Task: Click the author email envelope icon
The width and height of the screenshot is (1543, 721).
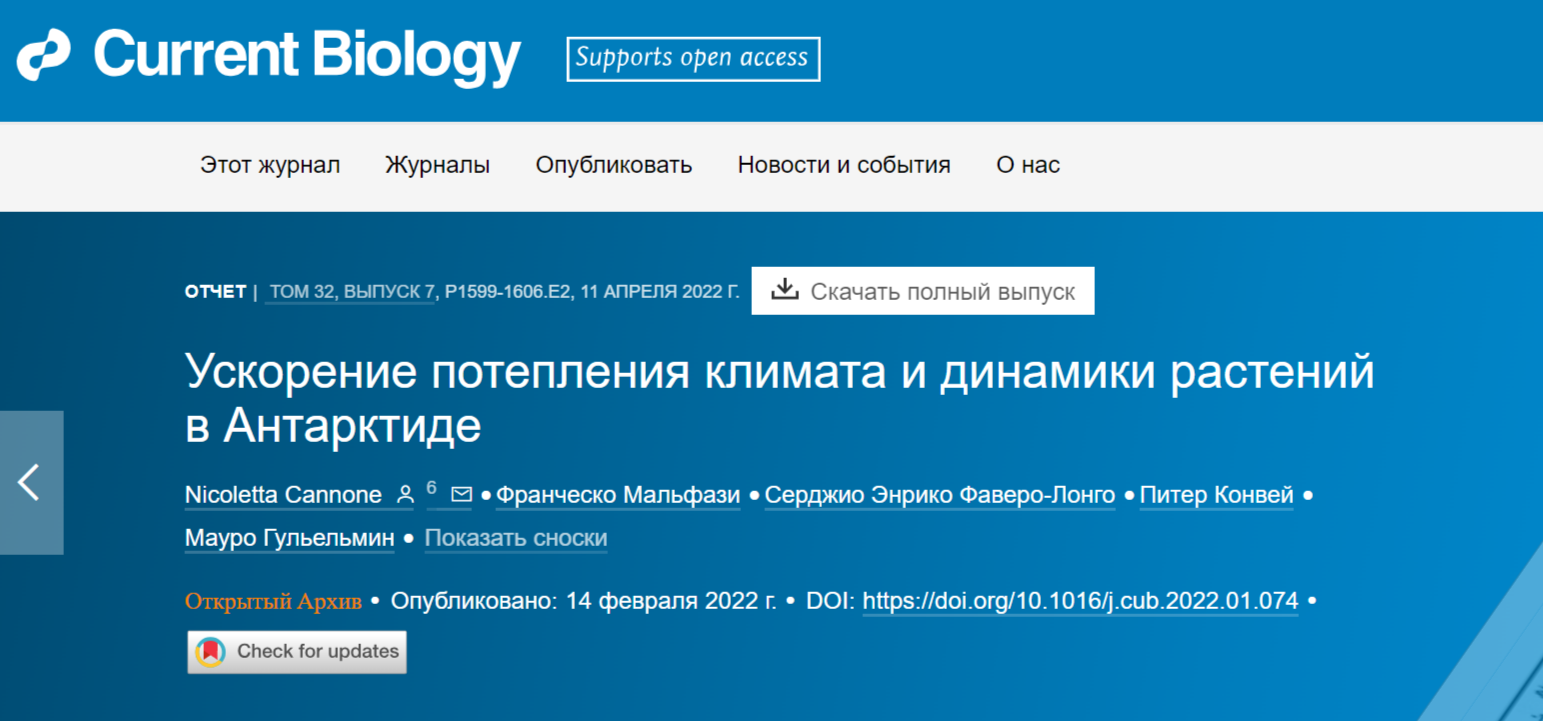Action: (x=461, y=494)
